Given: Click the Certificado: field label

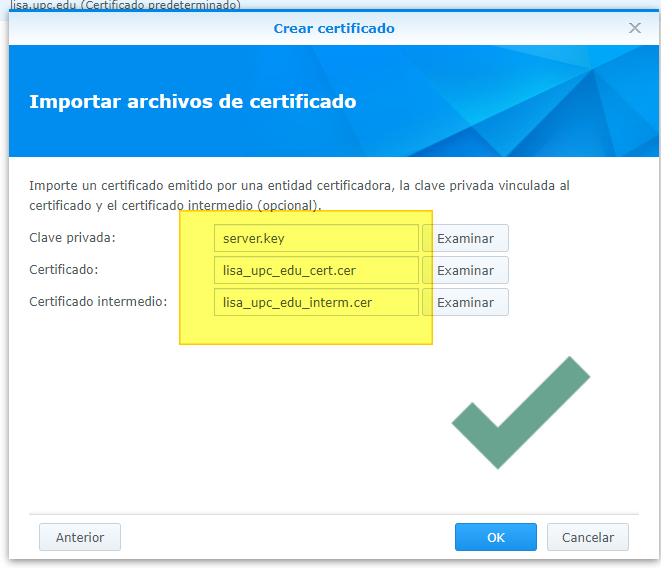Looking at the screenshot, I should (63, 270).
